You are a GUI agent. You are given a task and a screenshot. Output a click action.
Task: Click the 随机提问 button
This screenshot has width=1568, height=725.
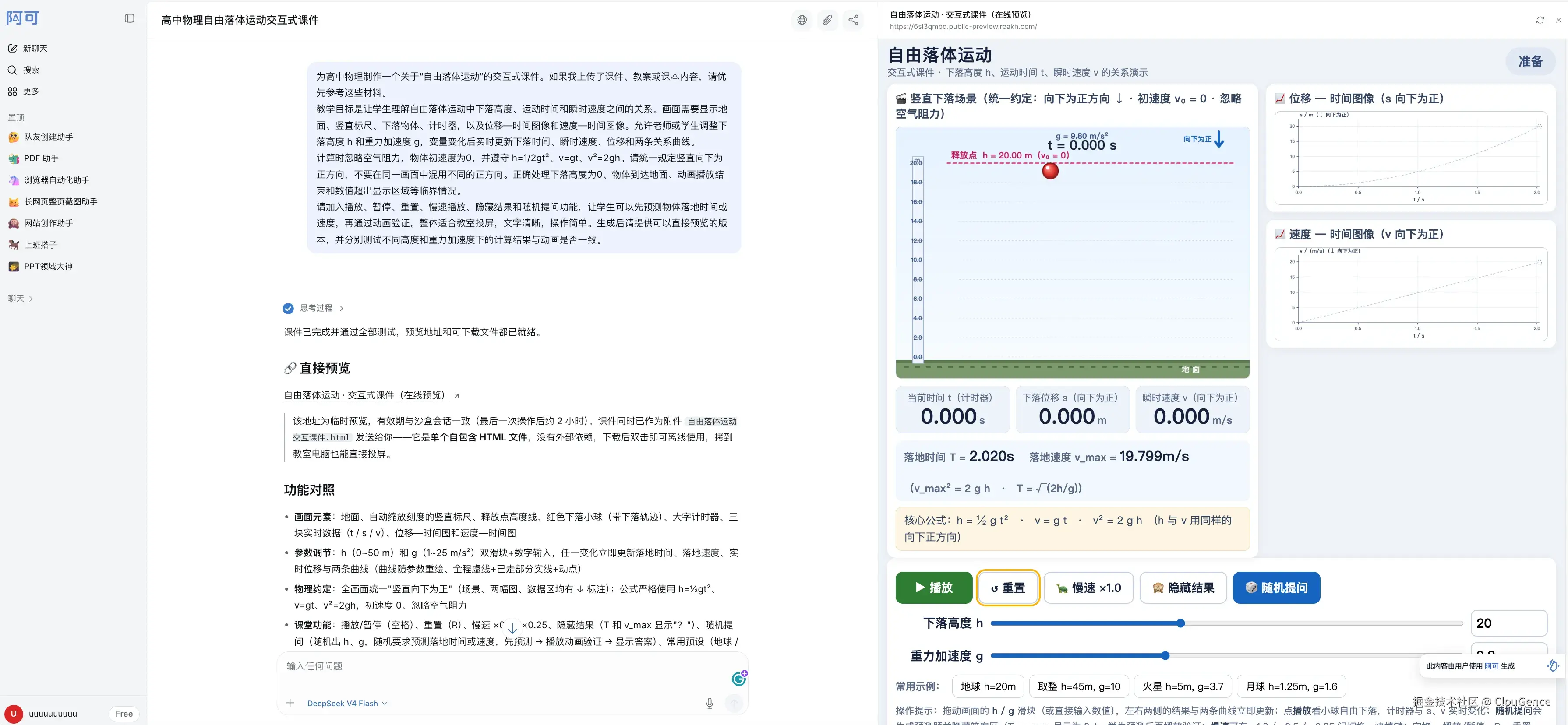(1276, 588)
